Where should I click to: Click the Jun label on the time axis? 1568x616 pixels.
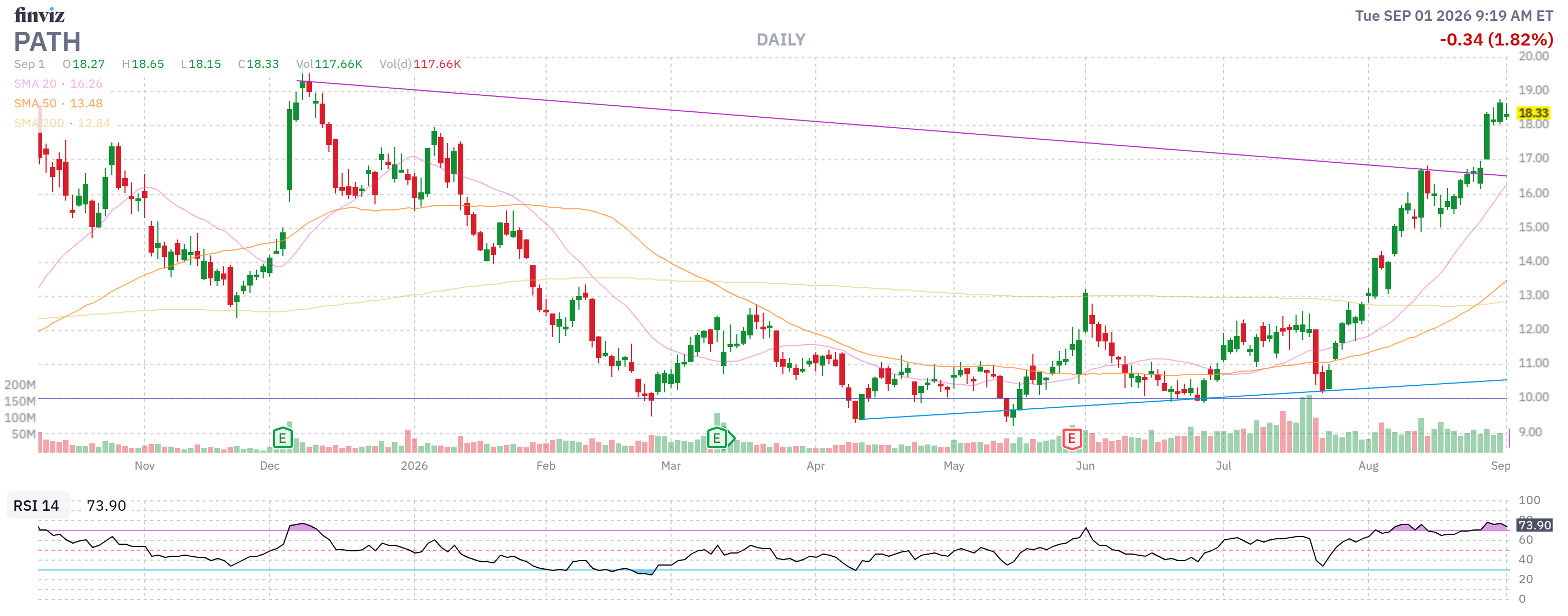tap(1086, 466)
